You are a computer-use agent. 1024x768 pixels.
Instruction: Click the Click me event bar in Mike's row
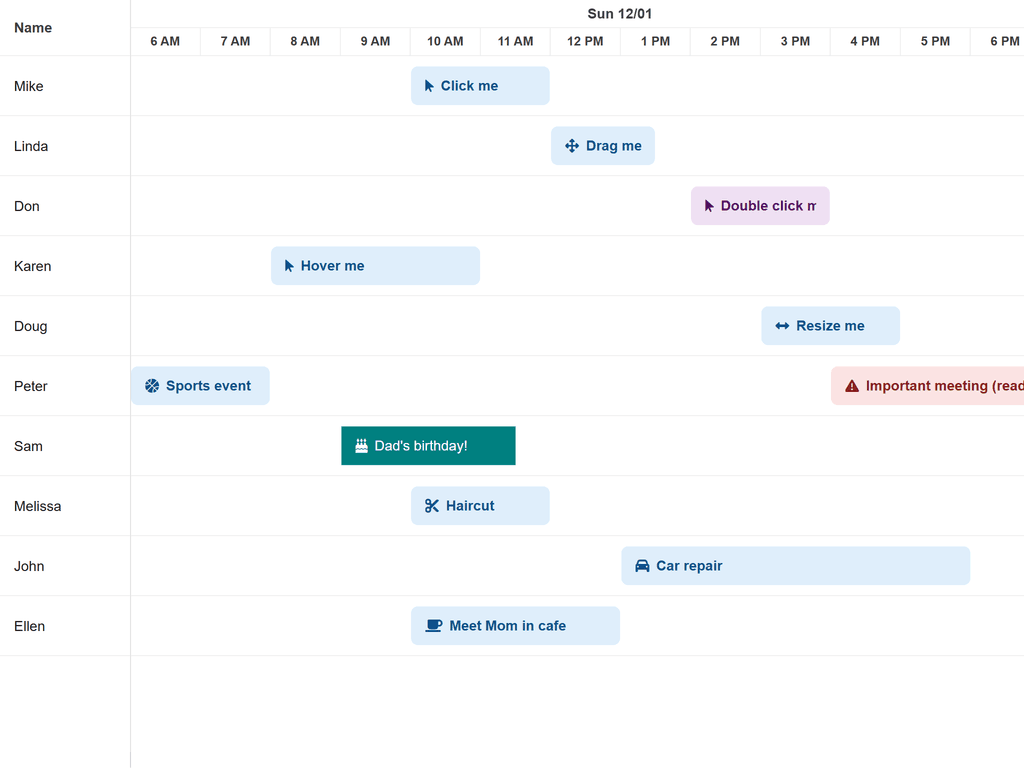[480, 85]
